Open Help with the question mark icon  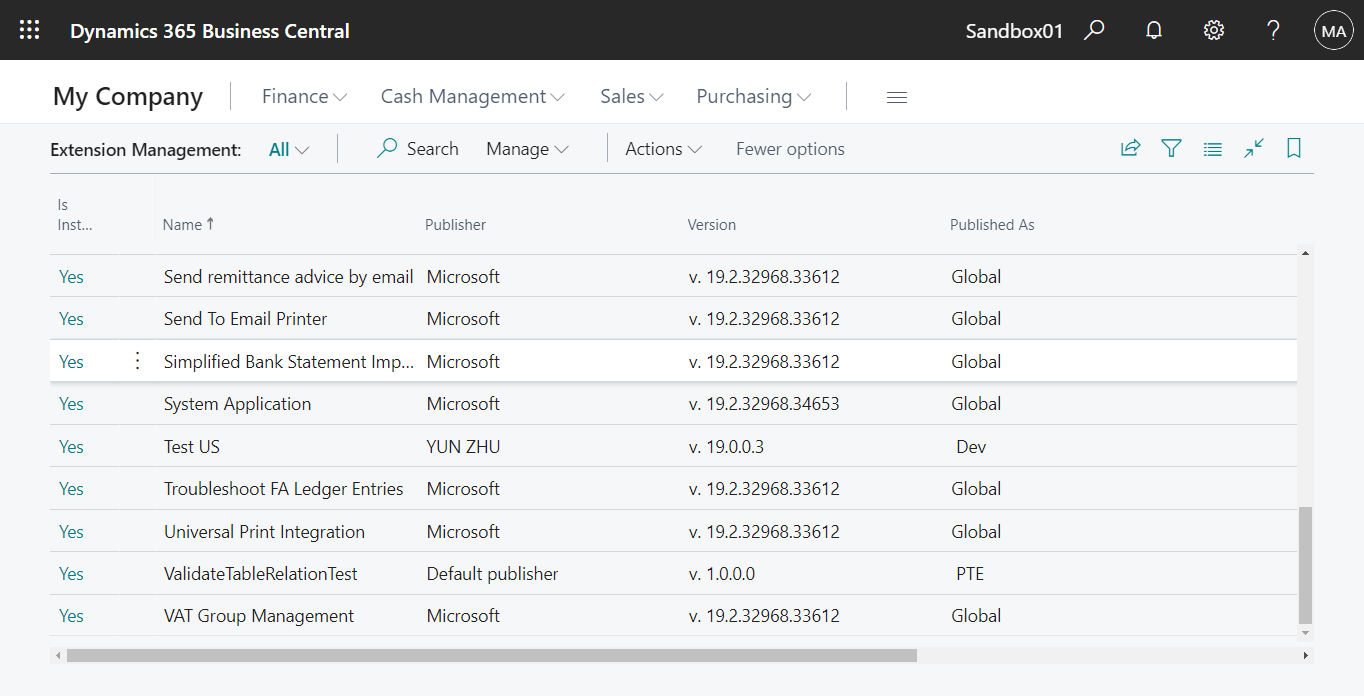tap(1273, 30)
